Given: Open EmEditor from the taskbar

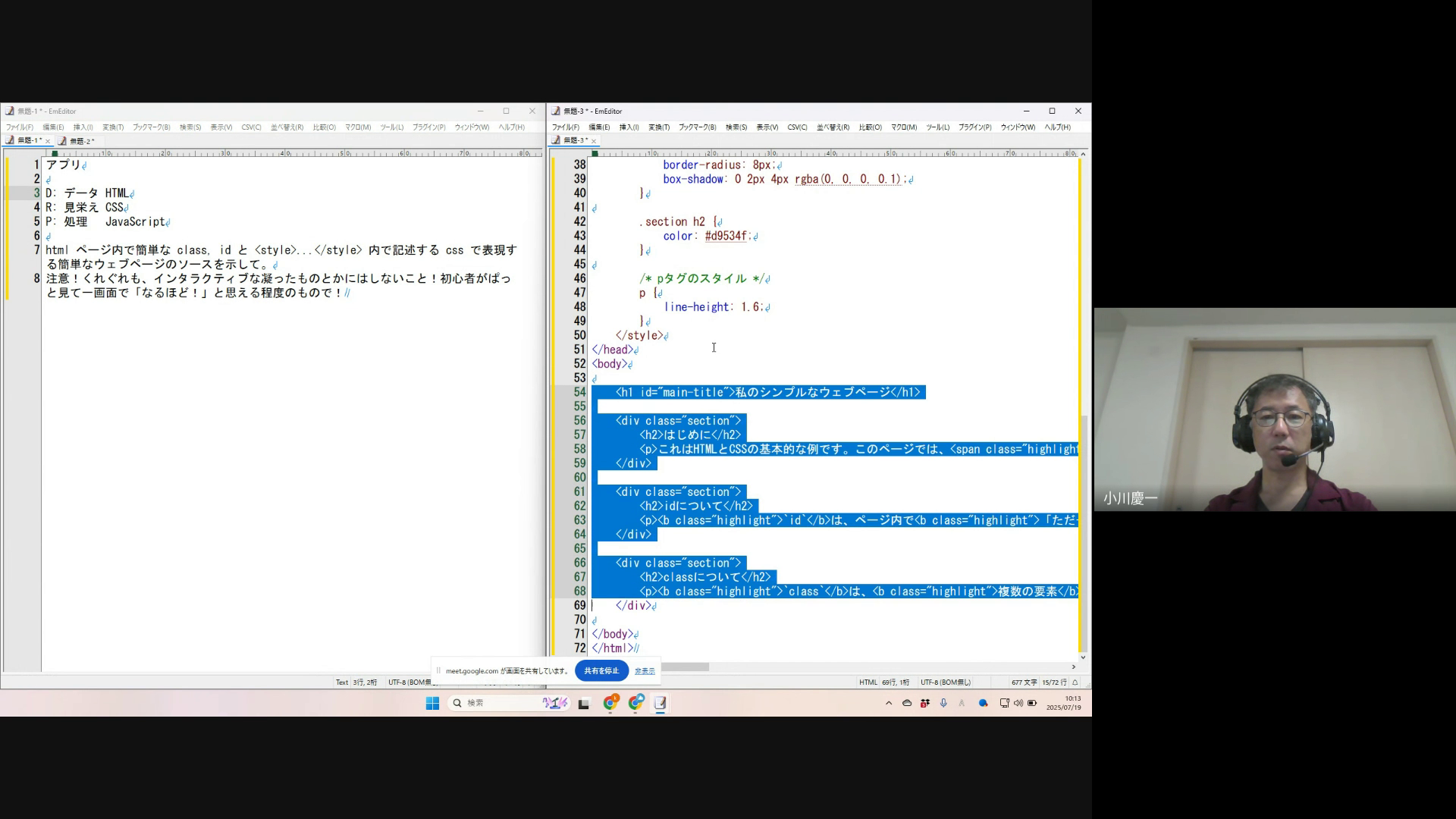Looking at the screenshot, I should pyautogui.click(x=661, y=703).
